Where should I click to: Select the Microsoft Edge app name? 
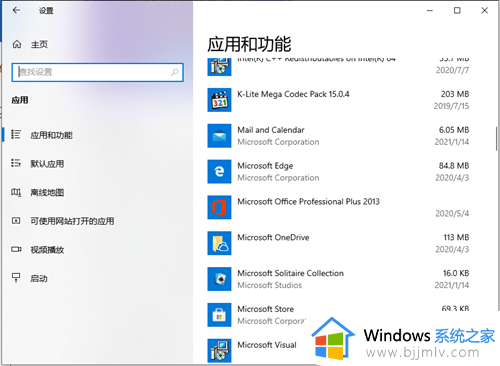coord(265,166)
